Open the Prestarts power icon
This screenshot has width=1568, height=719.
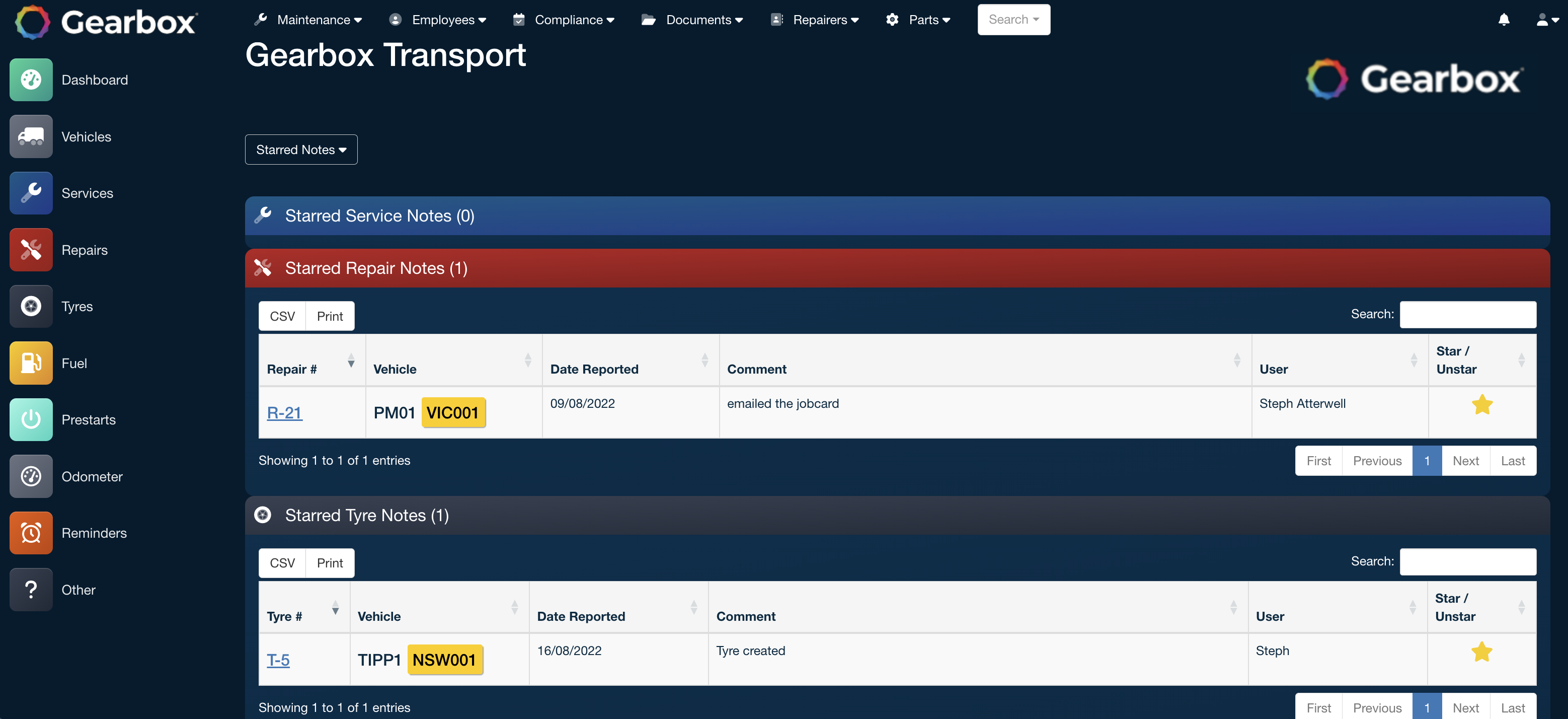click(31, 419)
